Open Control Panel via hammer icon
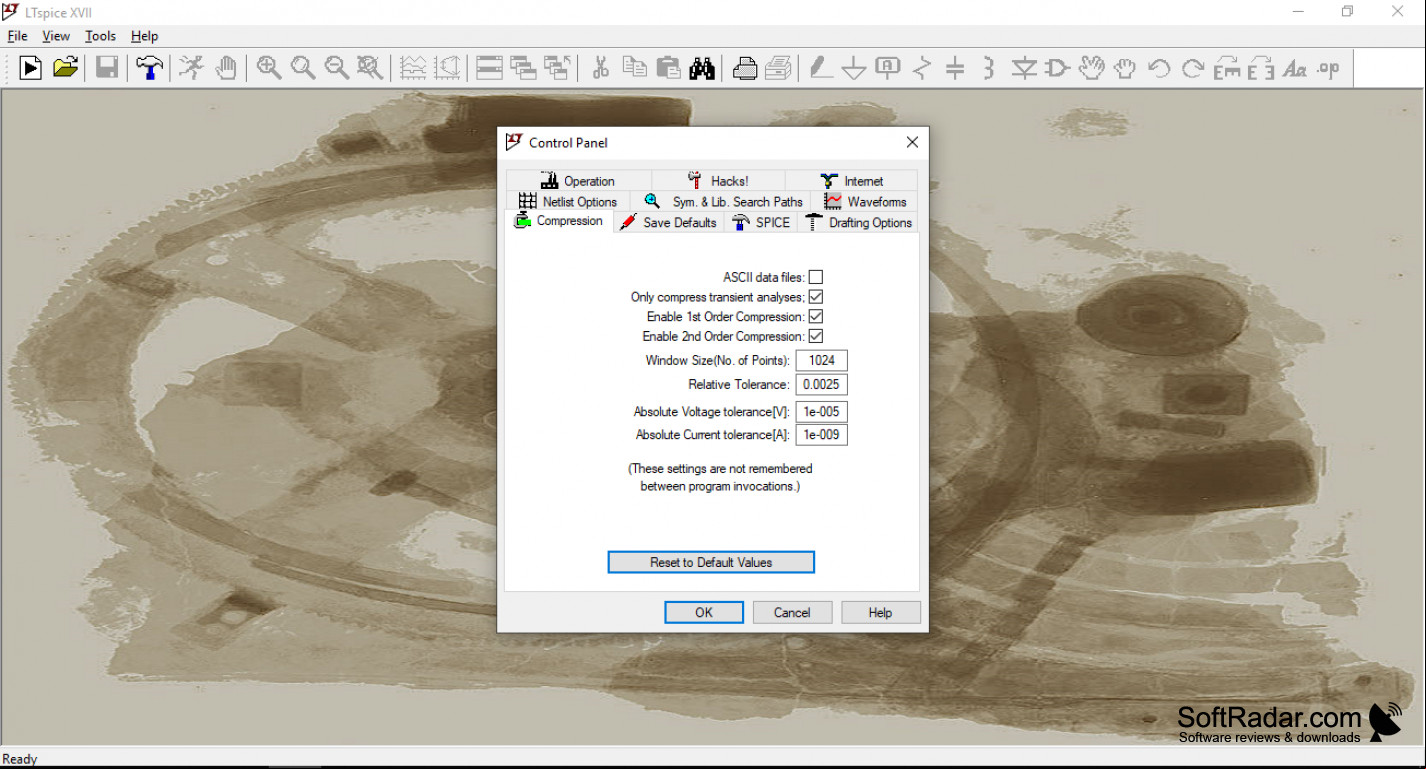 click(x=149, y=68)
